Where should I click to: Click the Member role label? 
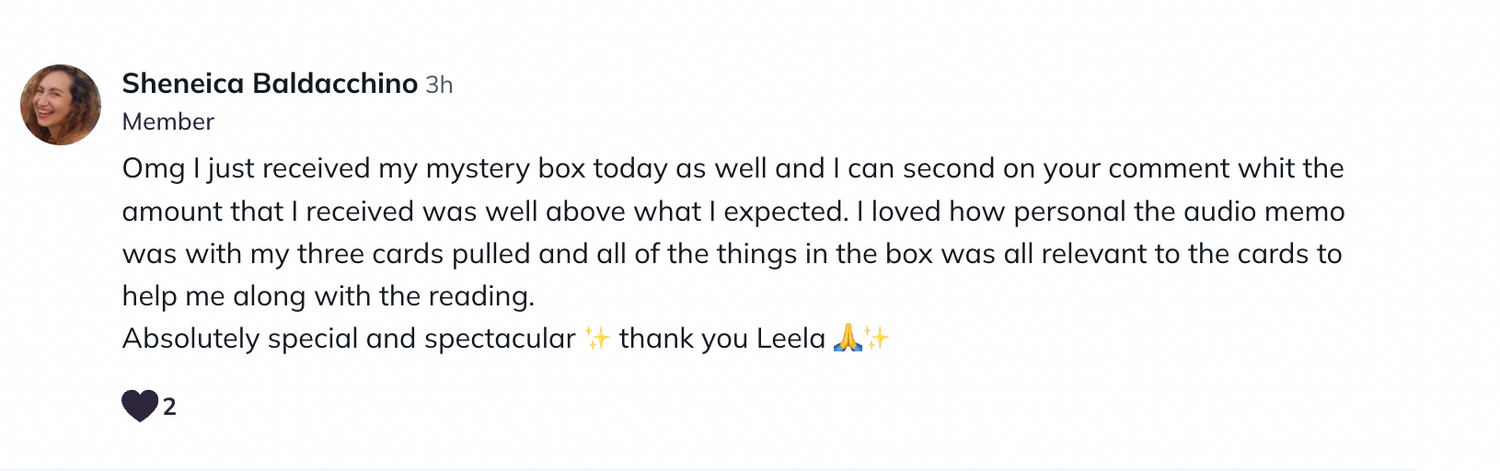coord(168,122)
